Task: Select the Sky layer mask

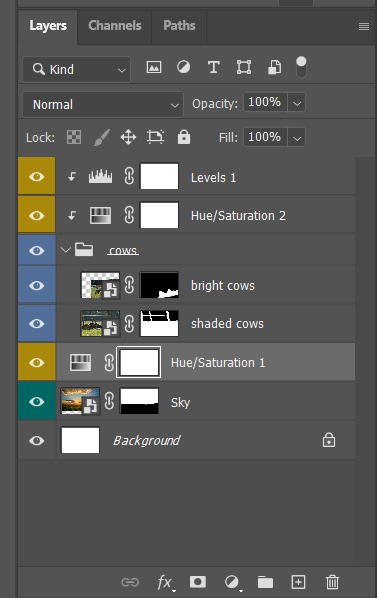Action: (x=140, y=401)
